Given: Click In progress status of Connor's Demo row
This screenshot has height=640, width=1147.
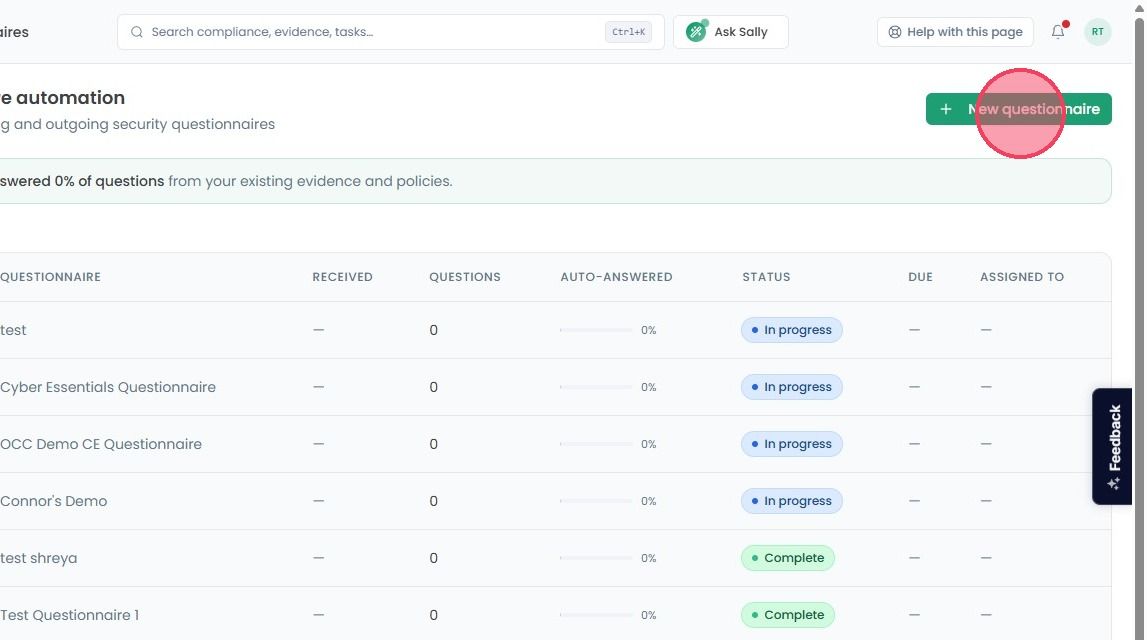Looking at the screenshot, I should 791,501.
